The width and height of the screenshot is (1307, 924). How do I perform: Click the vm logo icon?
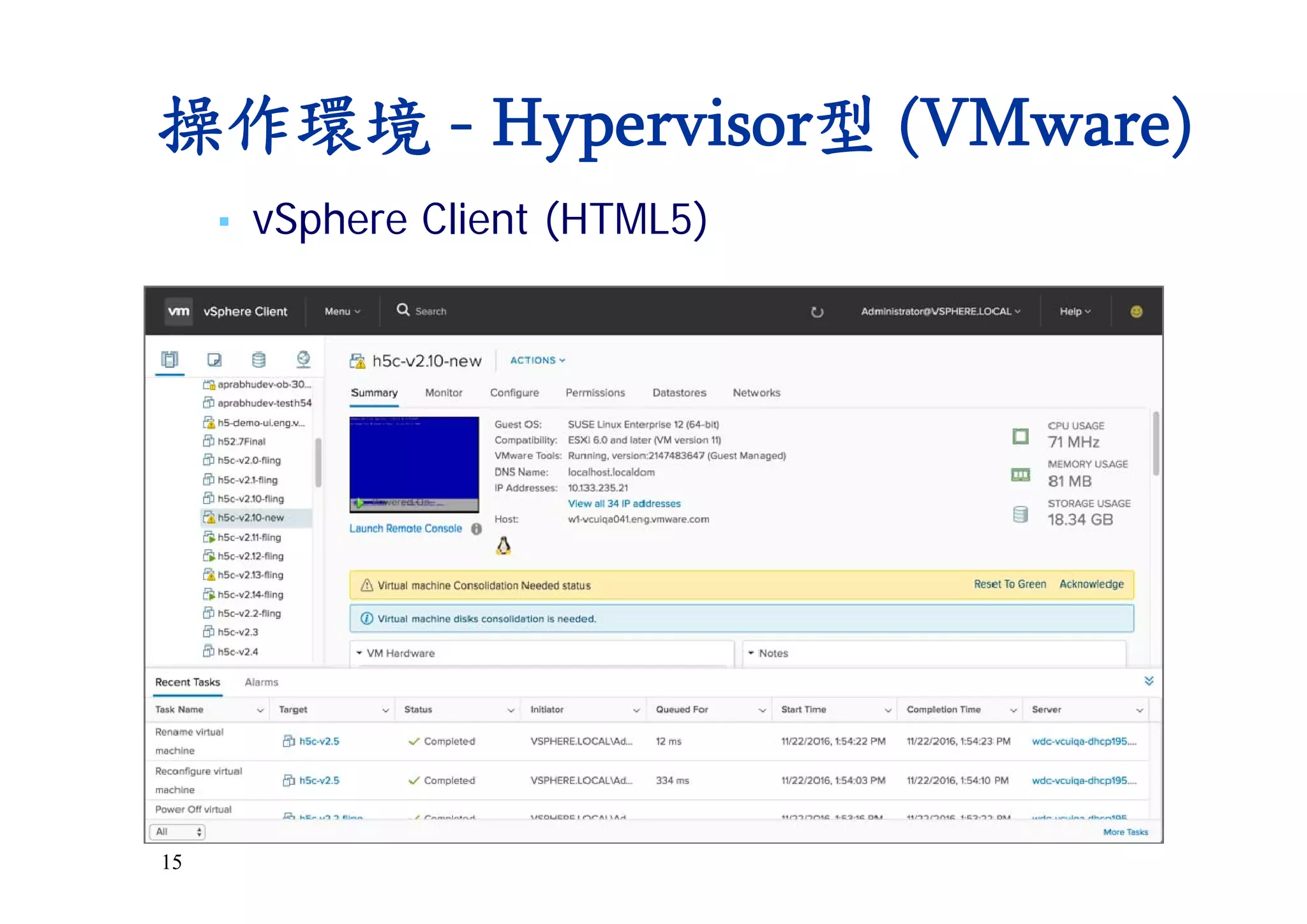point(179,311)
